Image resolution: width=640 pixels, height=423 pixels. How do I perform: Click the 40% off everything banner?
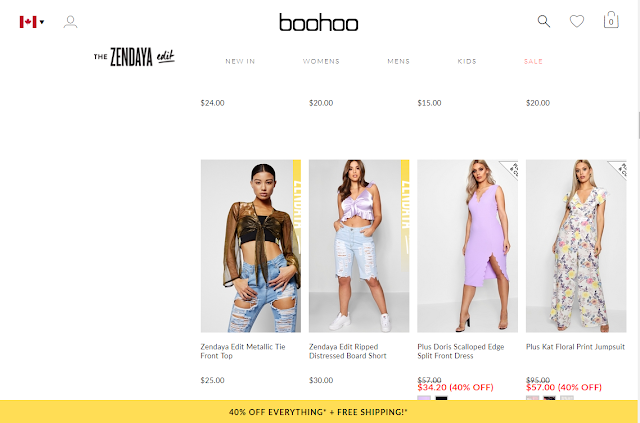(x=318, y=412)
